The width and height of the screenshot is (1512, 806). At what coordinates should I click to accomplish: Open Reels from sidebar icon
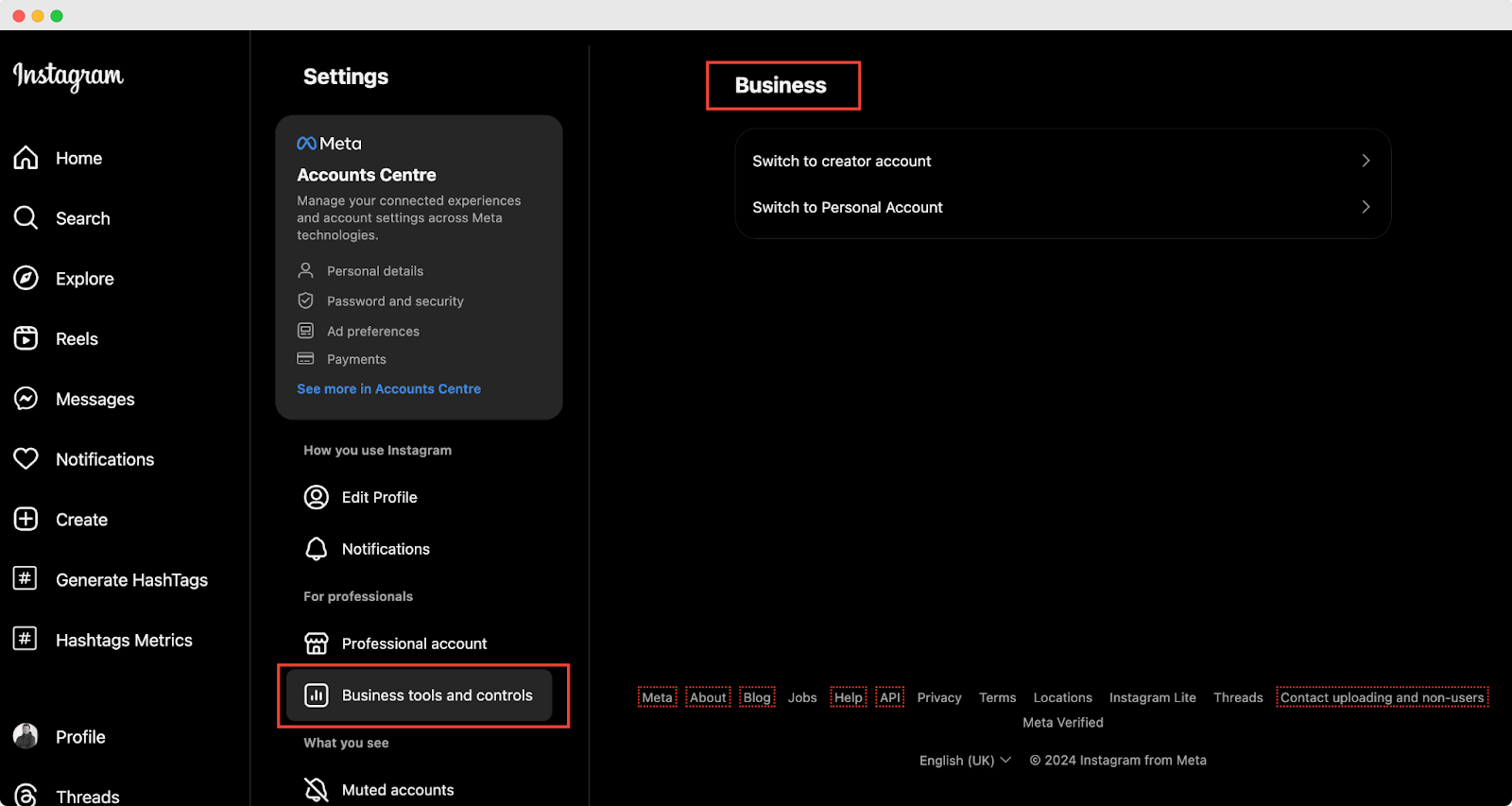(26, 338)
